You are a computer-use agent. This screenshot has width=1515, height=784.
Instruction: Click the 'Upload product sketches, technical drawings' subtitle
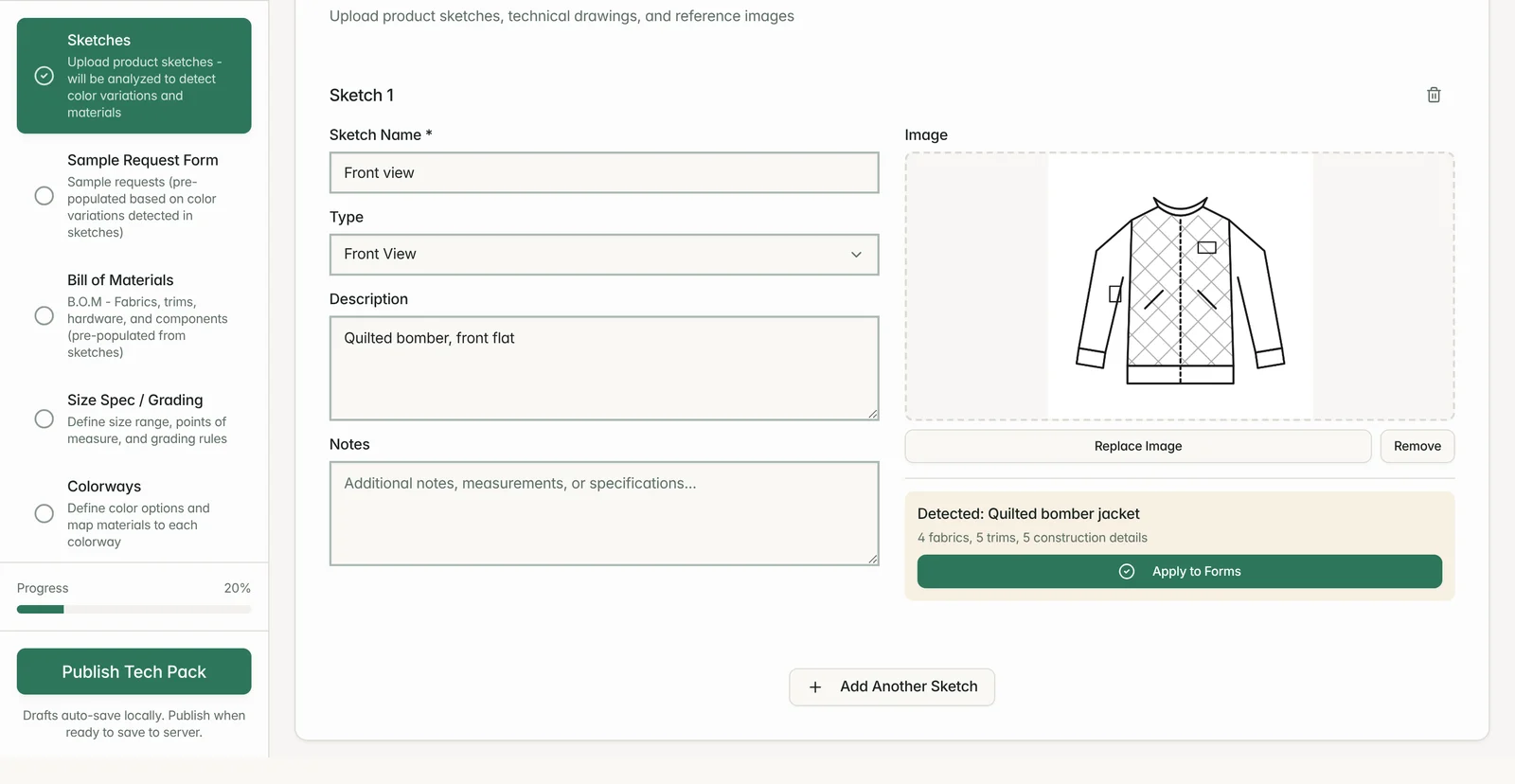[561, 16]
